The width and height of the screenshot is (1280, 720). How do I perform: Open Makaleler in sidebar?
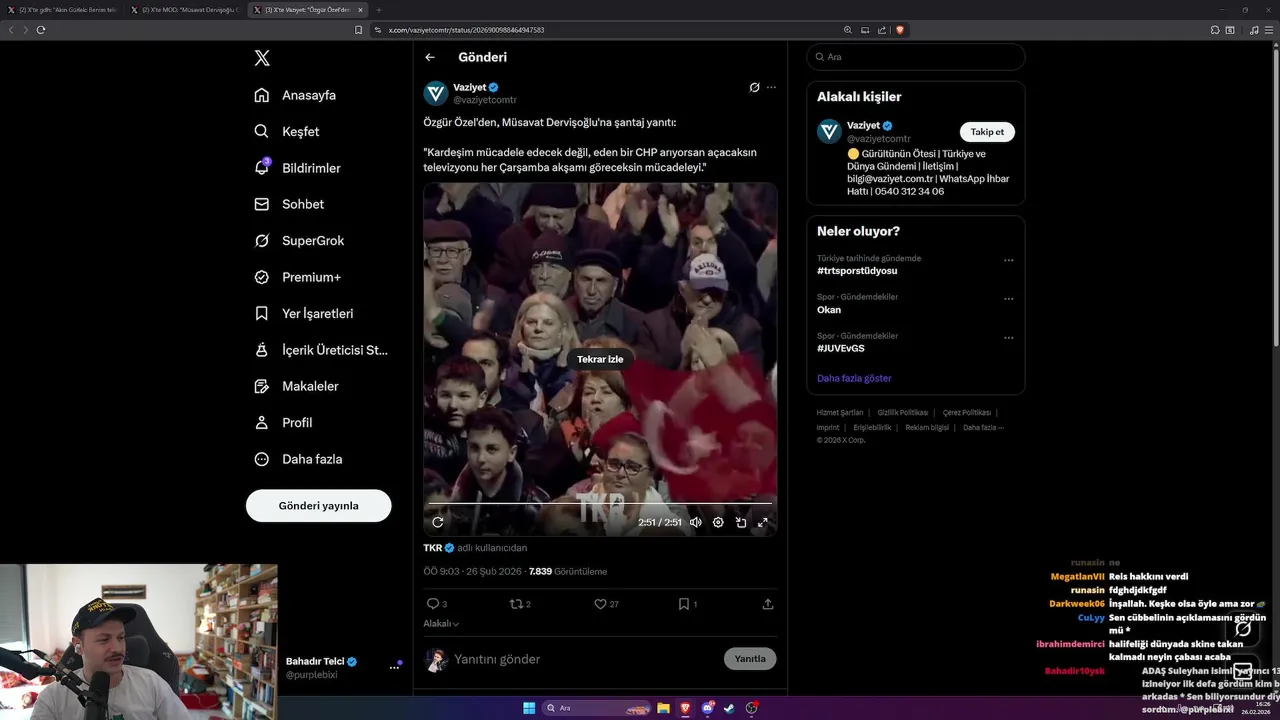(296, 386)
